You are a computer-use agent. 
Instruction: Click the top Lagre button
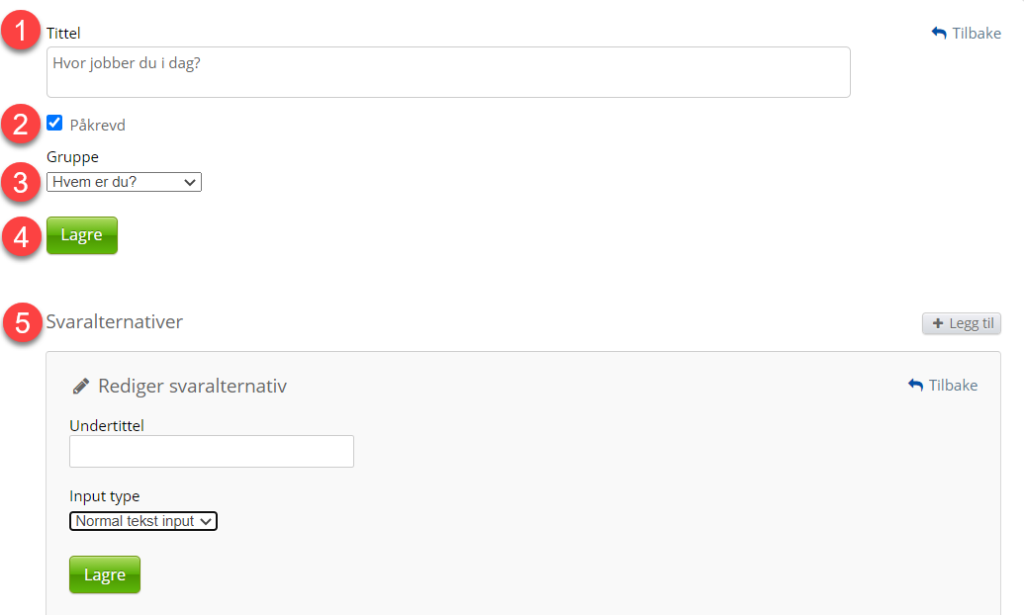pos(81,236)
